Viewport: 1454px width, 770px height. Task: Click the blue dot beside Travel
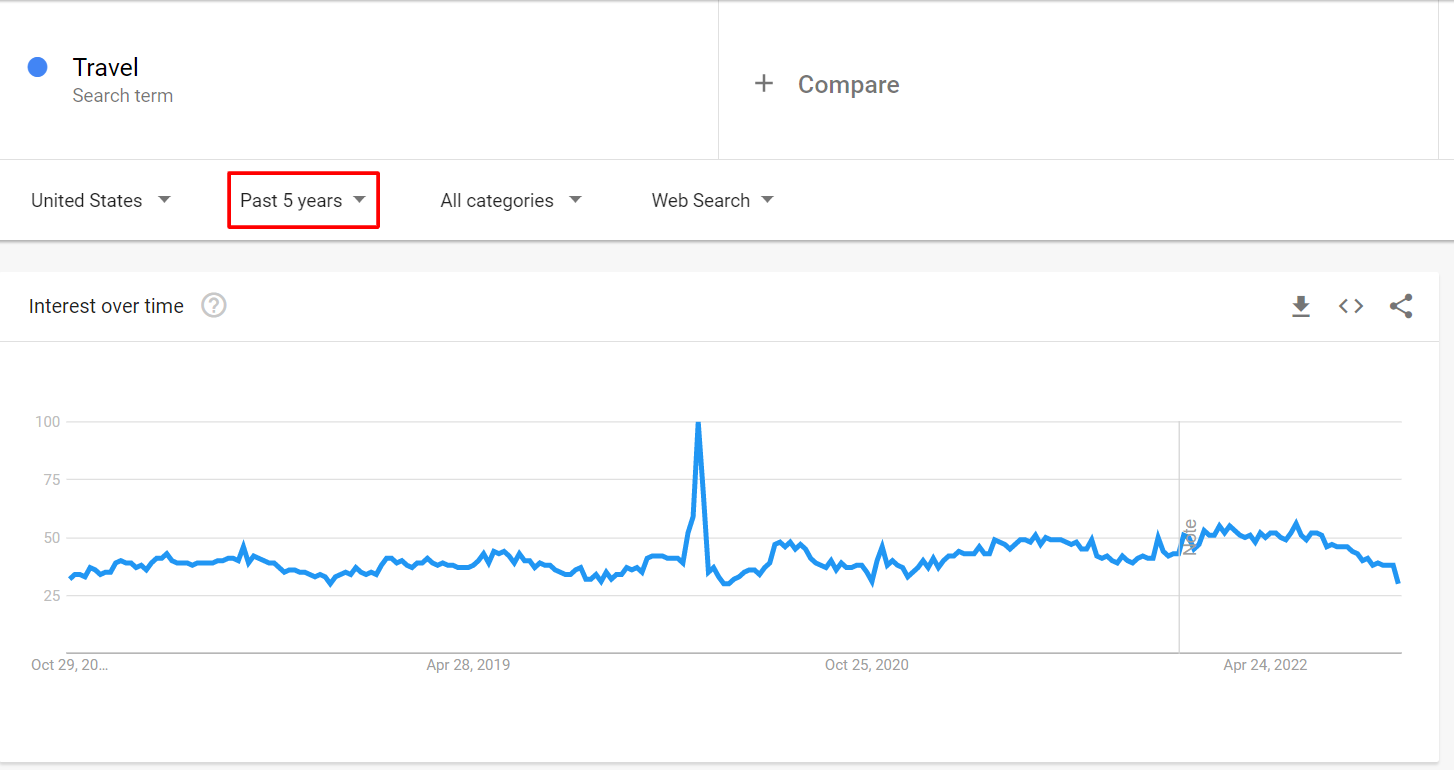[x=38, y=67]
